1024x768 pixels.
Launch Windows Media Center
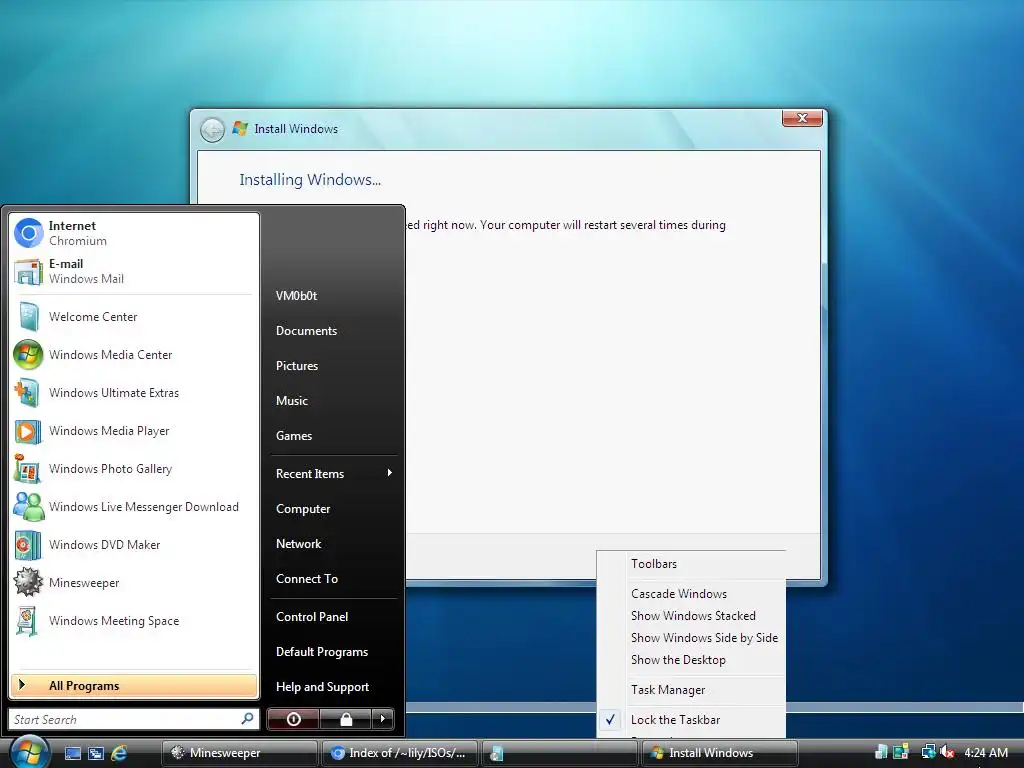[x=134, y=355]
